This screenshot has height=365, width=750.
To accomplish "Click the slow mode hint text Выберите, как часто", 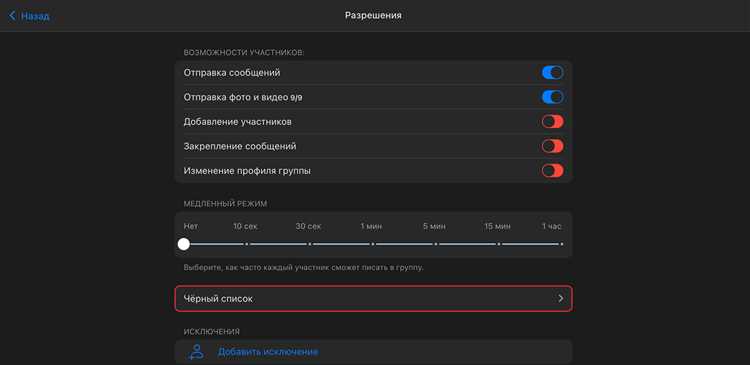I will pos(304,268).
